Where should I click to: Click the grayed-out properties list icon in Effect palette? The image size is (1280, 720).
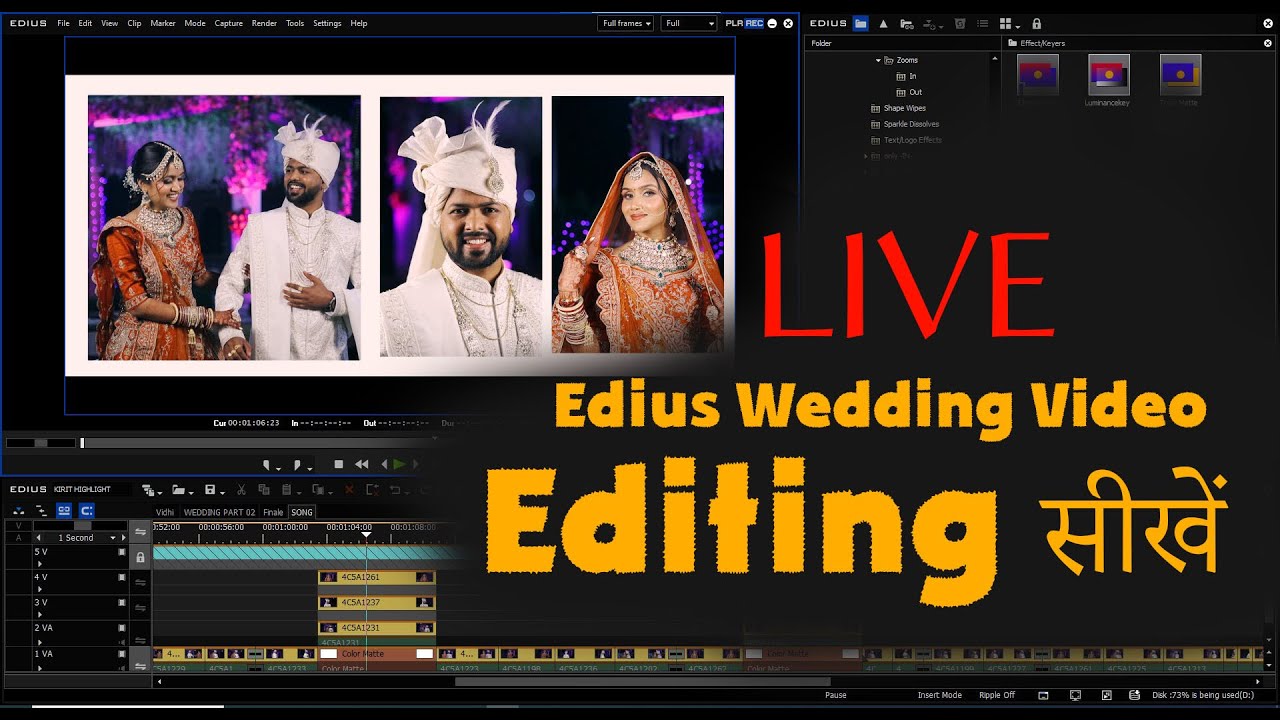(983, 23)
